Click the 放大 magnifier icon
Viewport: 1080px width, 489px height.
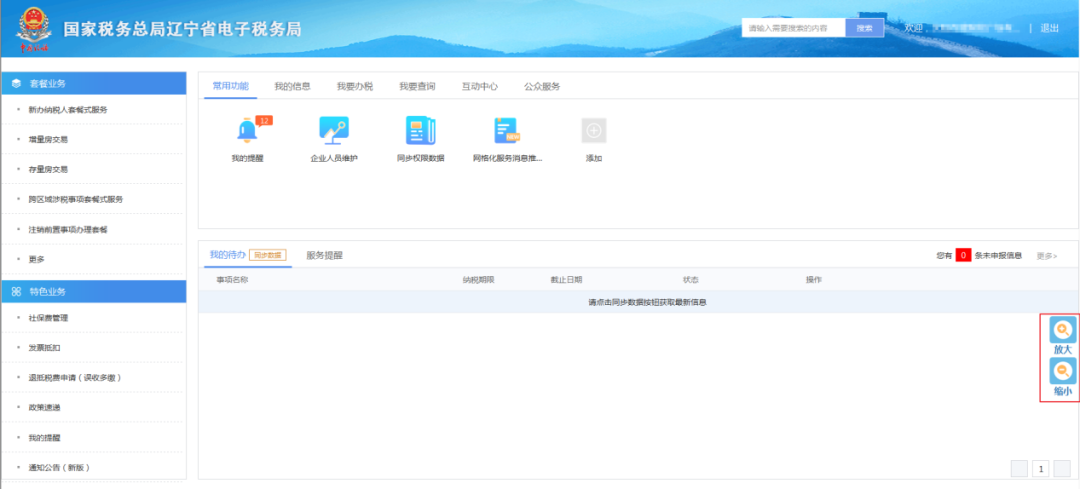click(x=1063, y=330)
